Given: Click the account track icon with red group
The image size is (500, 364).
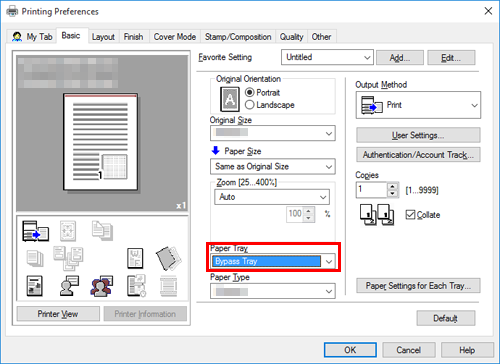Looking at the screenshot, I should click(101, 286).
